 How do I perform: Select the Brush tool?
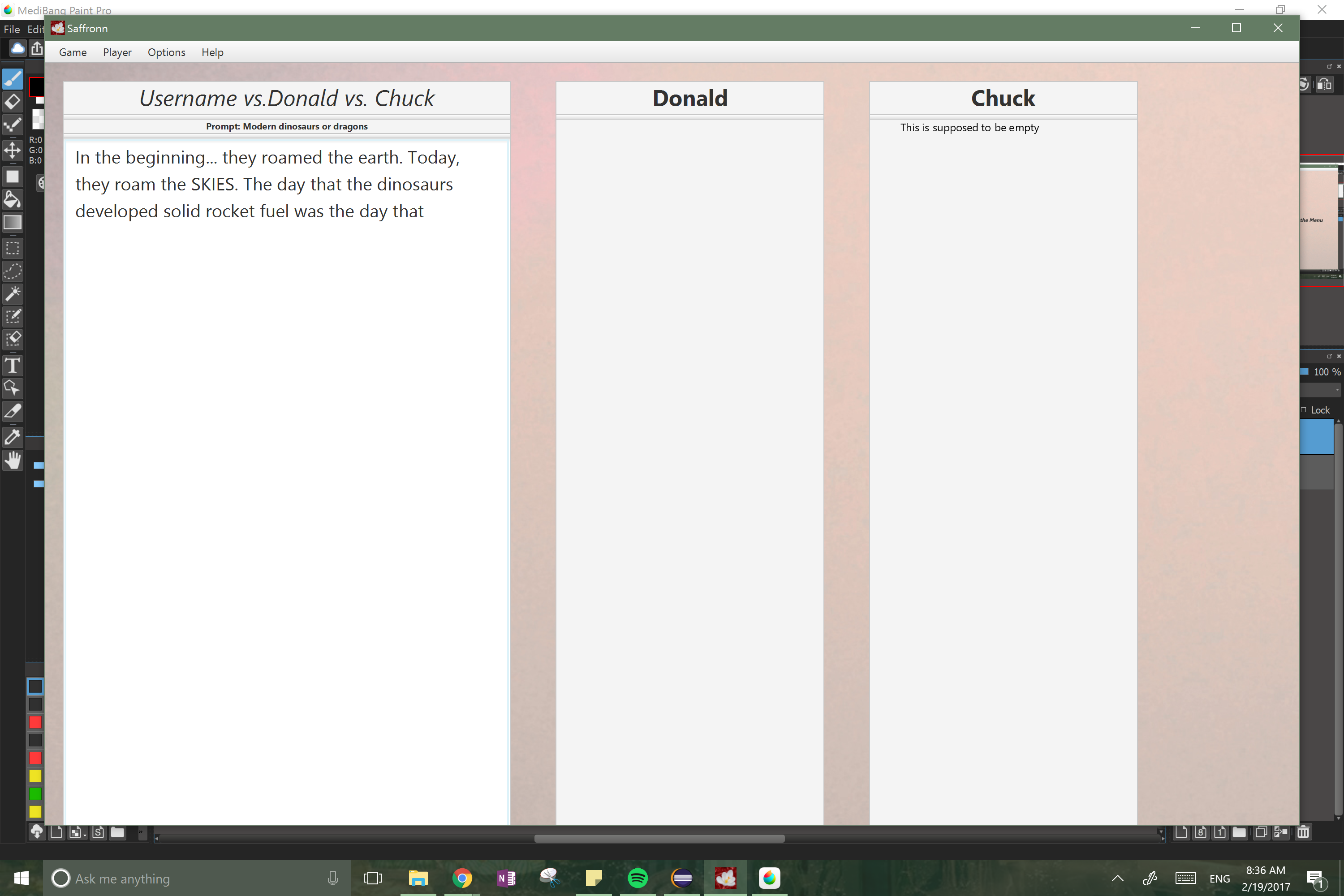(x=13, y=78)
